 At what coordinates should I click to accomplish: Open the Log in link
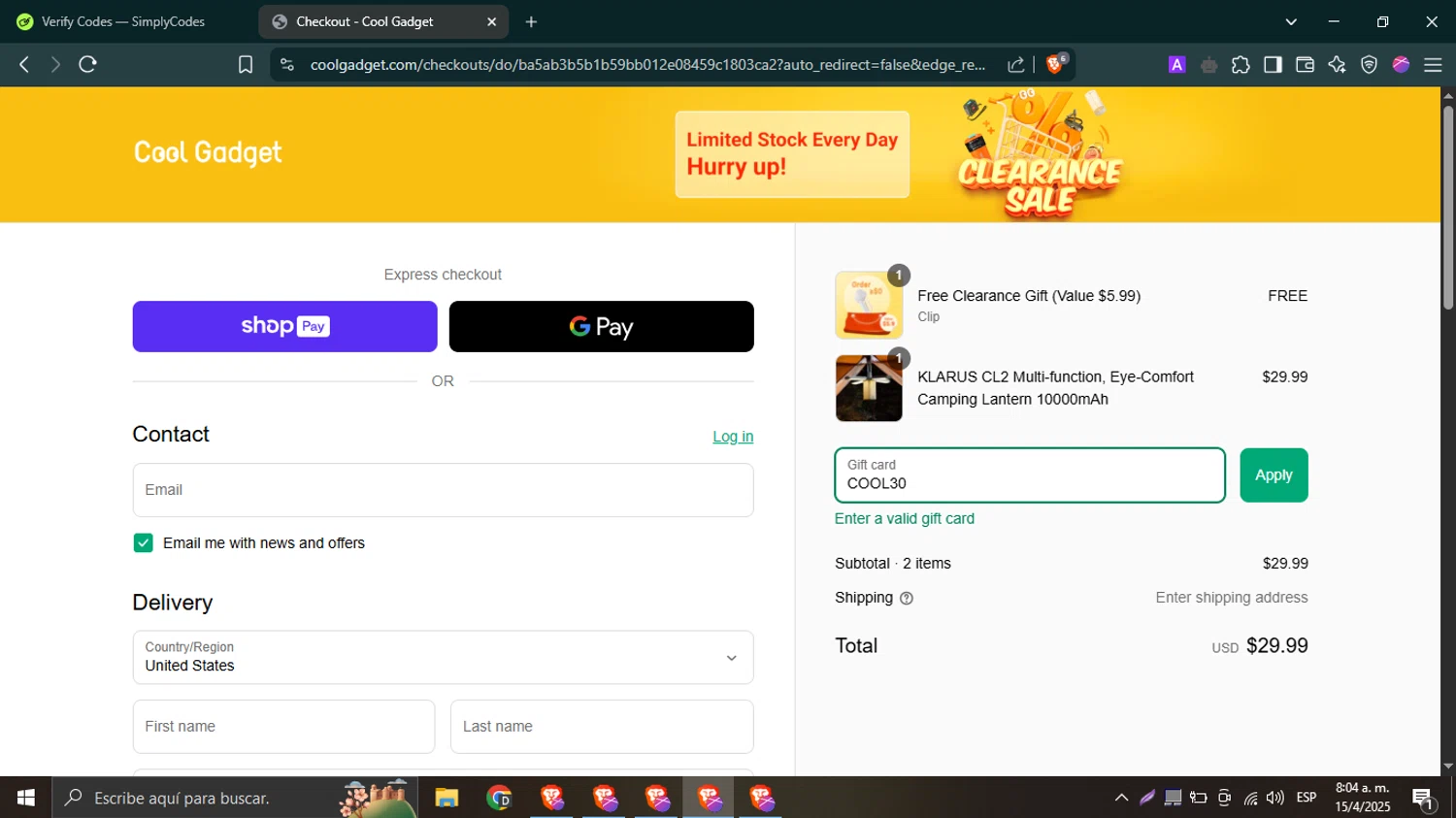coord(733,437)
